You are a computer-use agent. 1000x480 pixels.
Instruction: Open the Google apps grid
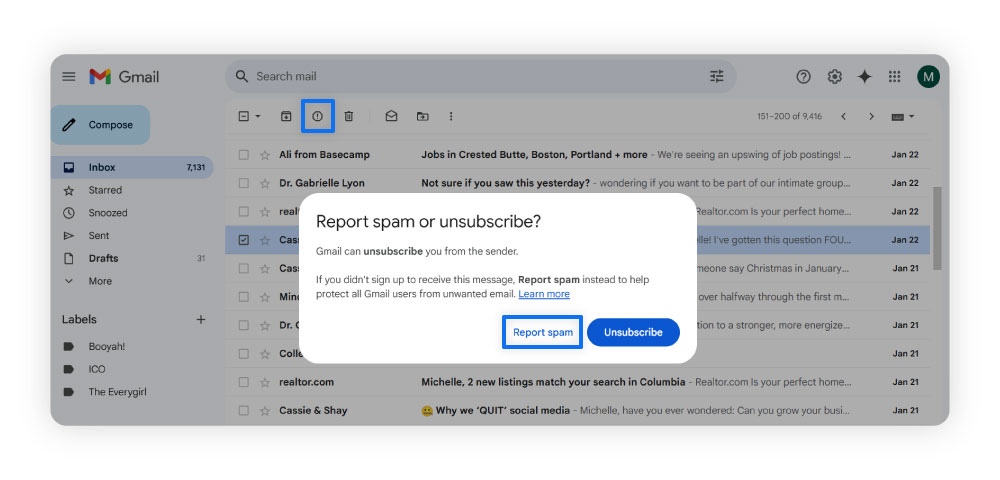coord(894,77)
